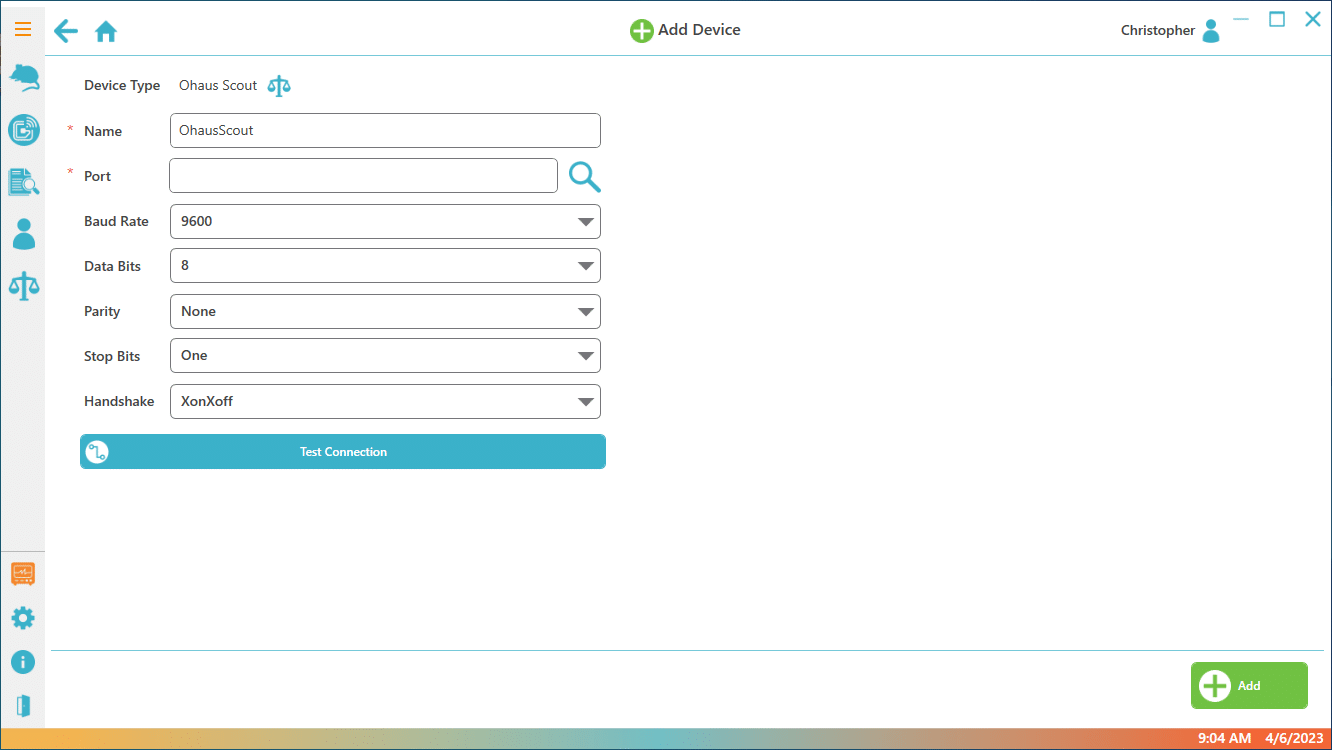The width and height of the screenshot is (1332, 750).
Task: Search for ports with magnifier icon
Action: (x=584, y=177)
